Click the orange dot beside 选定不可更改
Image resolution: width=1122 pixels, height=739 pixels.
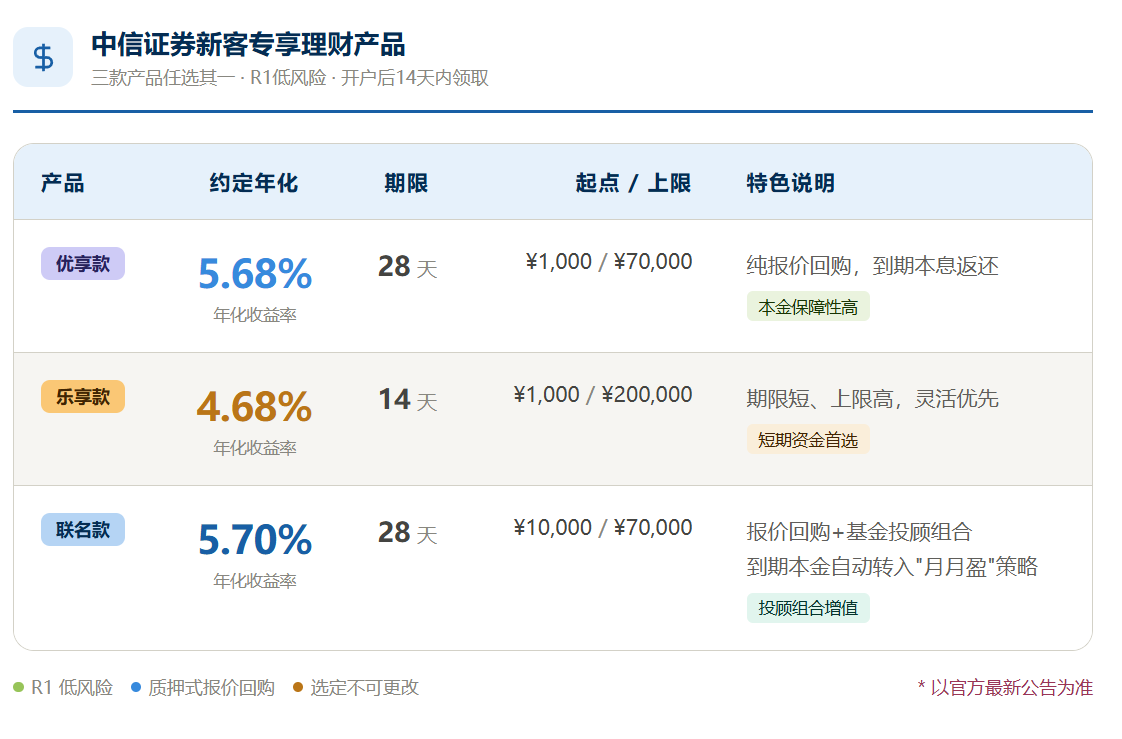[298, 687]
